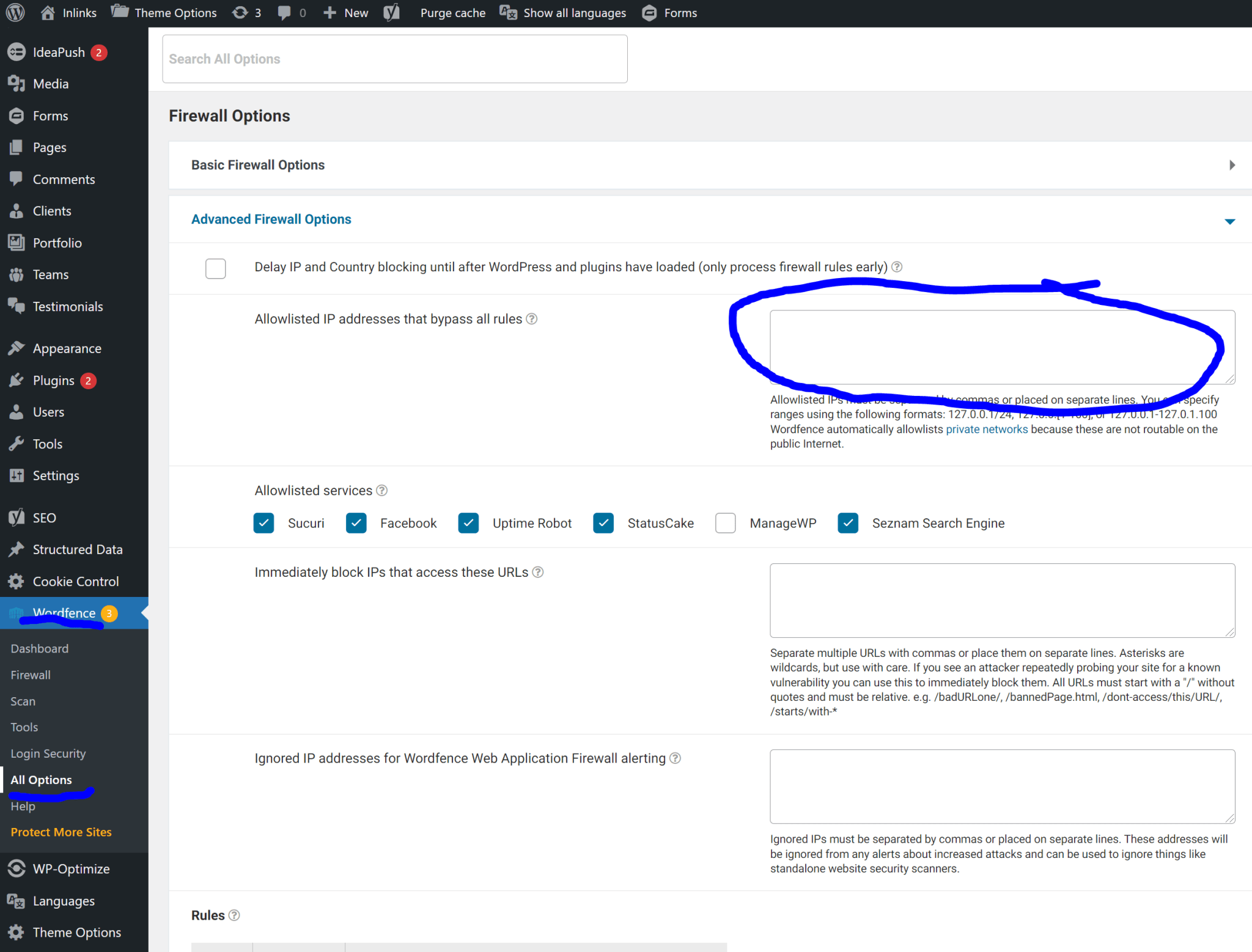1252x952 pixels.
Task: Go to Wordfence Scan submenu
Action: pyautogui.click(x=23, y=701)
